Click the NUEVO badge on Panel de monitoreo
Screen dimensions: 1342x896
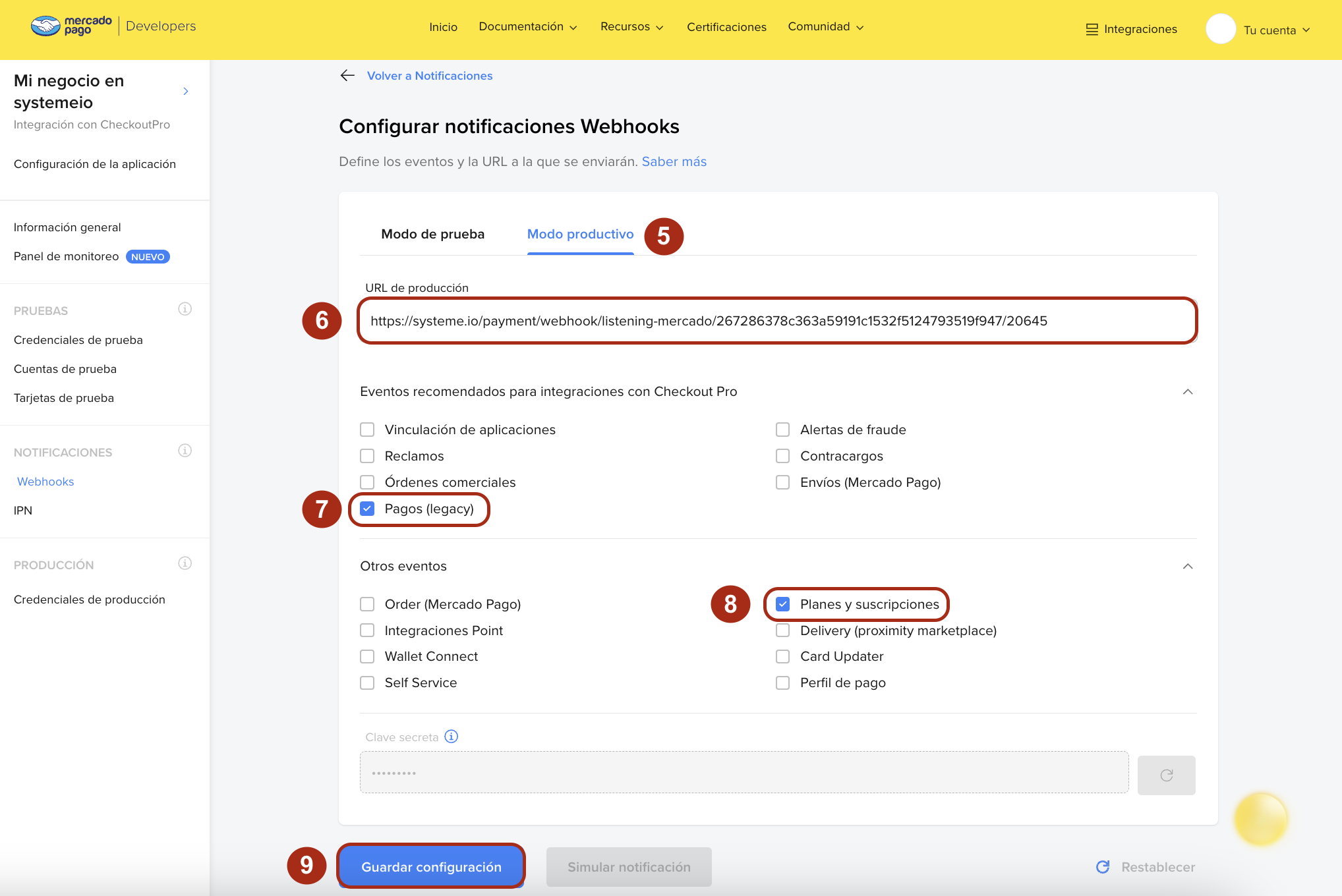click(148, 257)
